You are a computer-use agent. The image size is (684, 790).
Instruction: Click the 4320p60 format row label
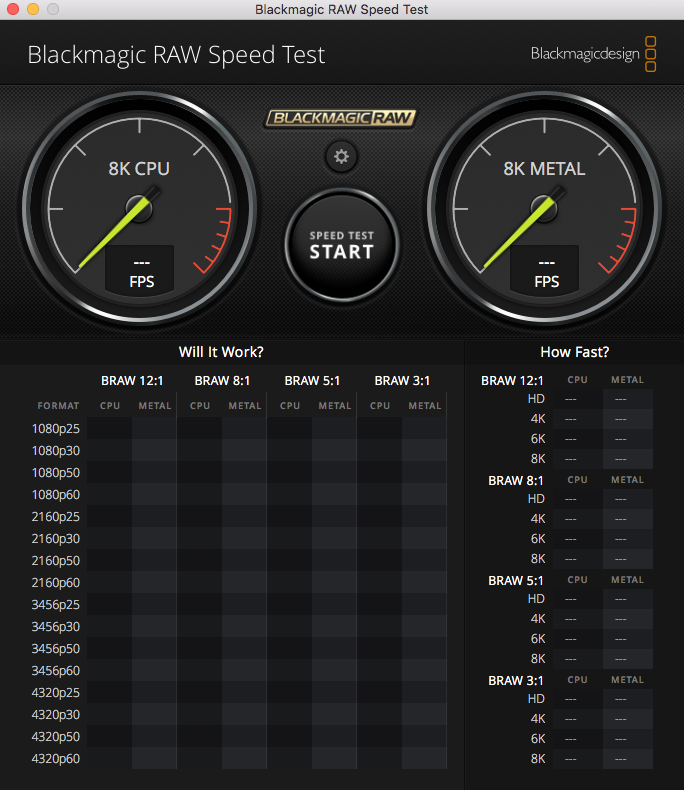coord(56,759)
